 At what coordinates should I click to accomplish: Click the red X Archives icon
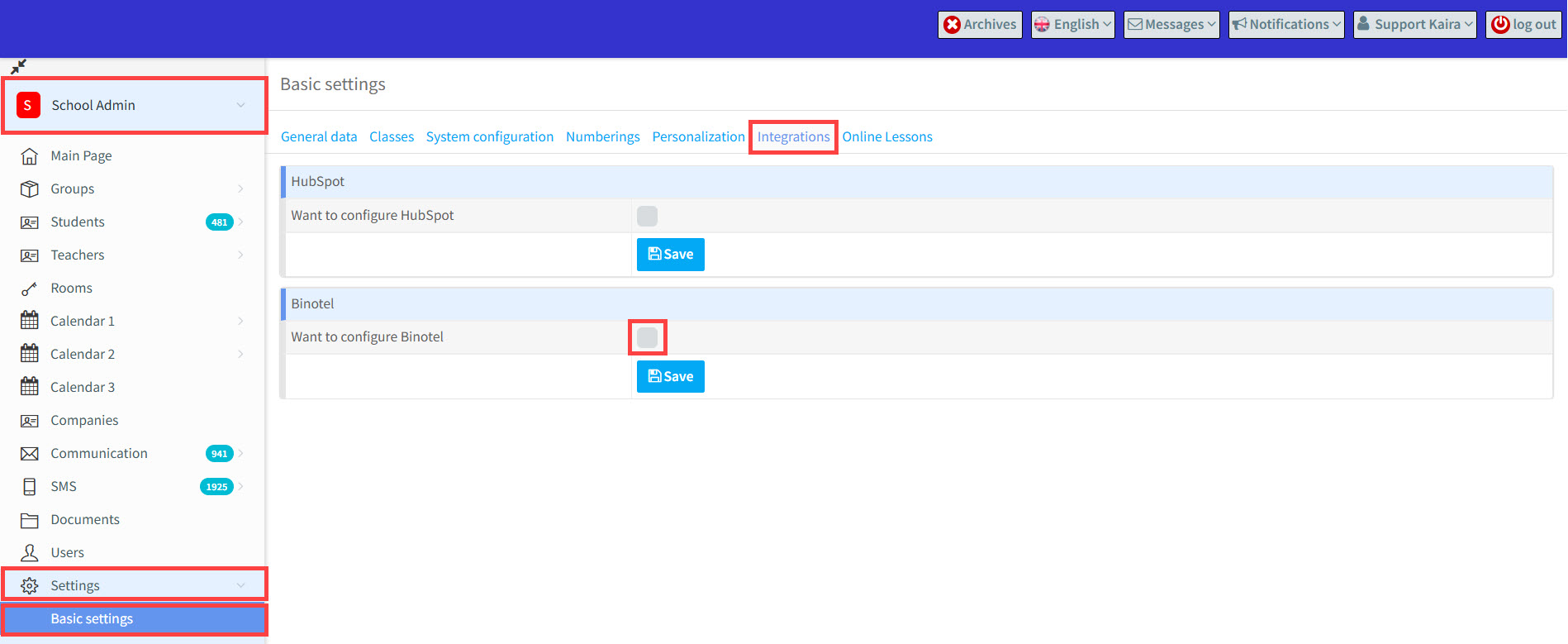coord(953,25)
